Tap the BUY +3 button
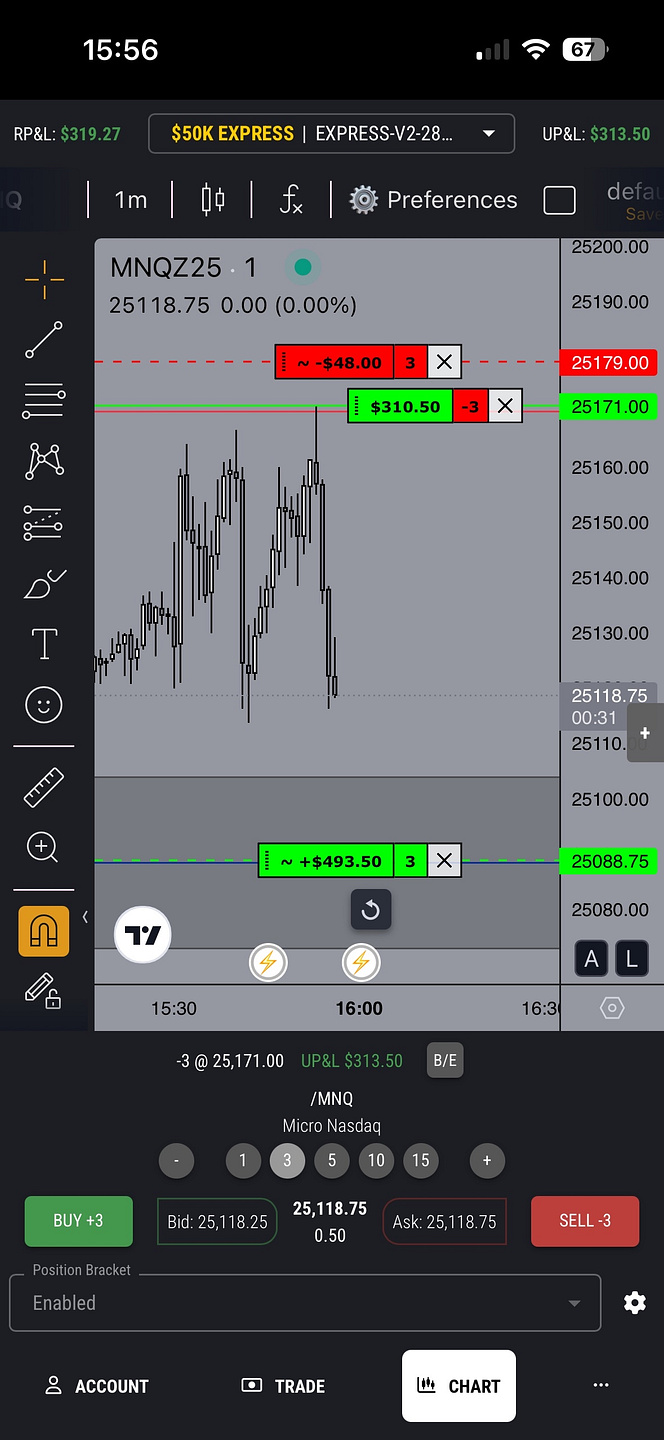This screenshot has width=664, height=1440. [79, 1221]
